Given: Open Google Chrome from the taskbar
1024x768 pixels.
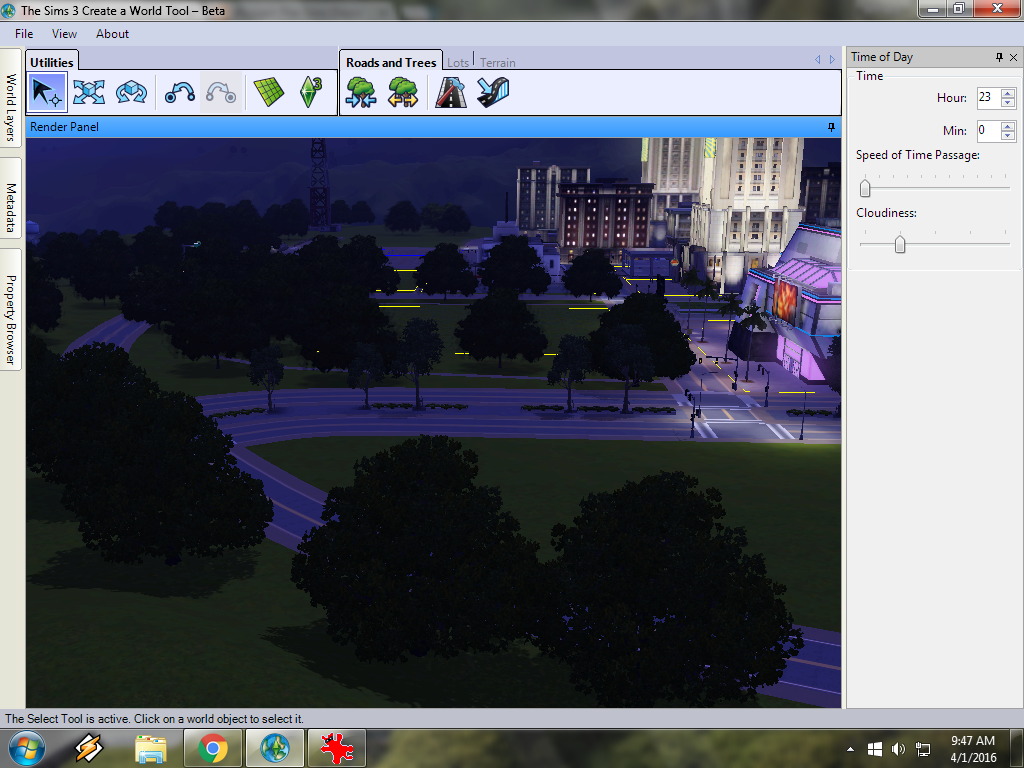Looking at the screenshot, I should click(x=212, y=748).
